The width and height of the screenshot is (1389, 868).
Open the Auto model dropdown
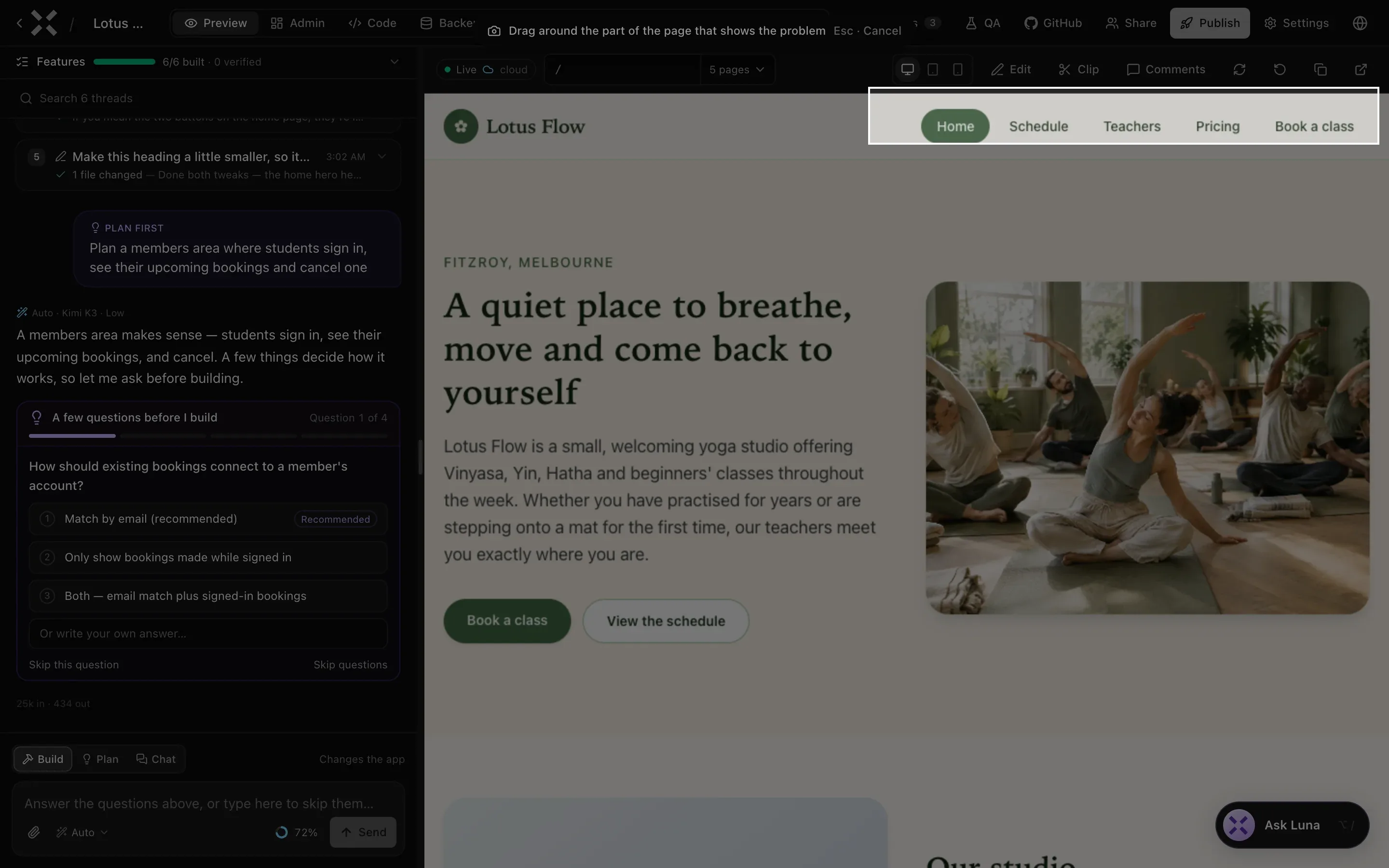[x=82, y=832]
